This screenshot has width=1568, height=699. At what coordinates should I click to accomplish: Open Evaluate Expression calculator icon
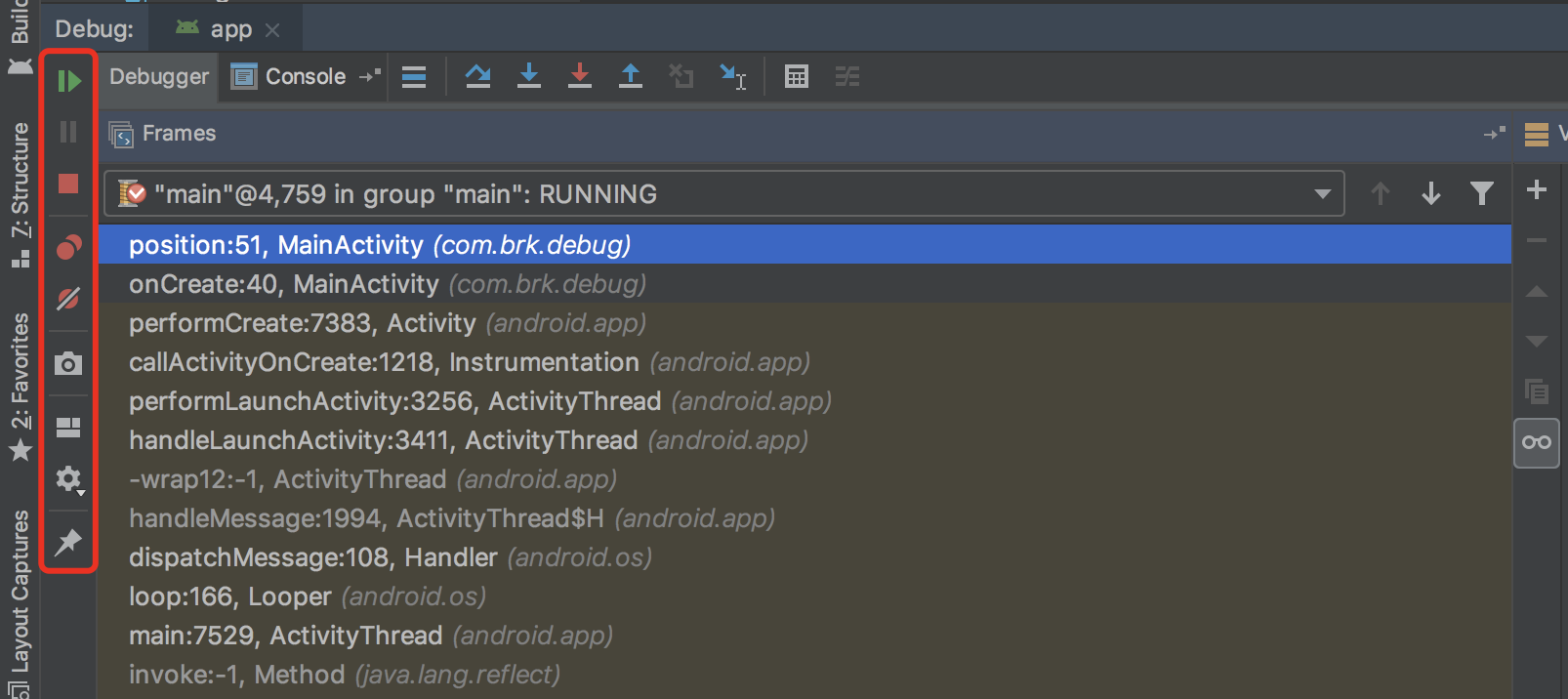[x=797, y=76]
